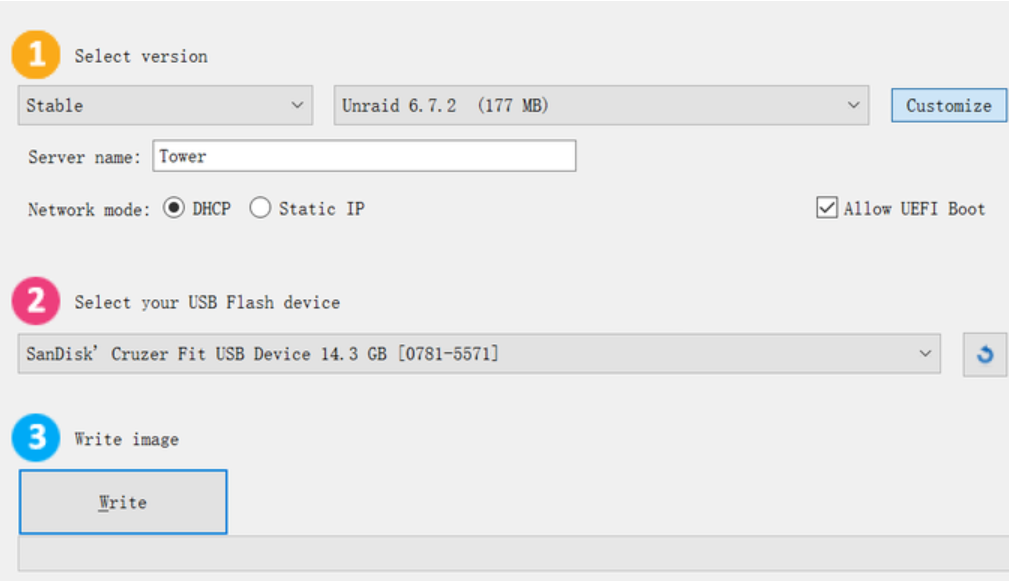The width and height of the screenshot is (1009, 581).
Task: Click the Write button
Action: click(123, 502)
